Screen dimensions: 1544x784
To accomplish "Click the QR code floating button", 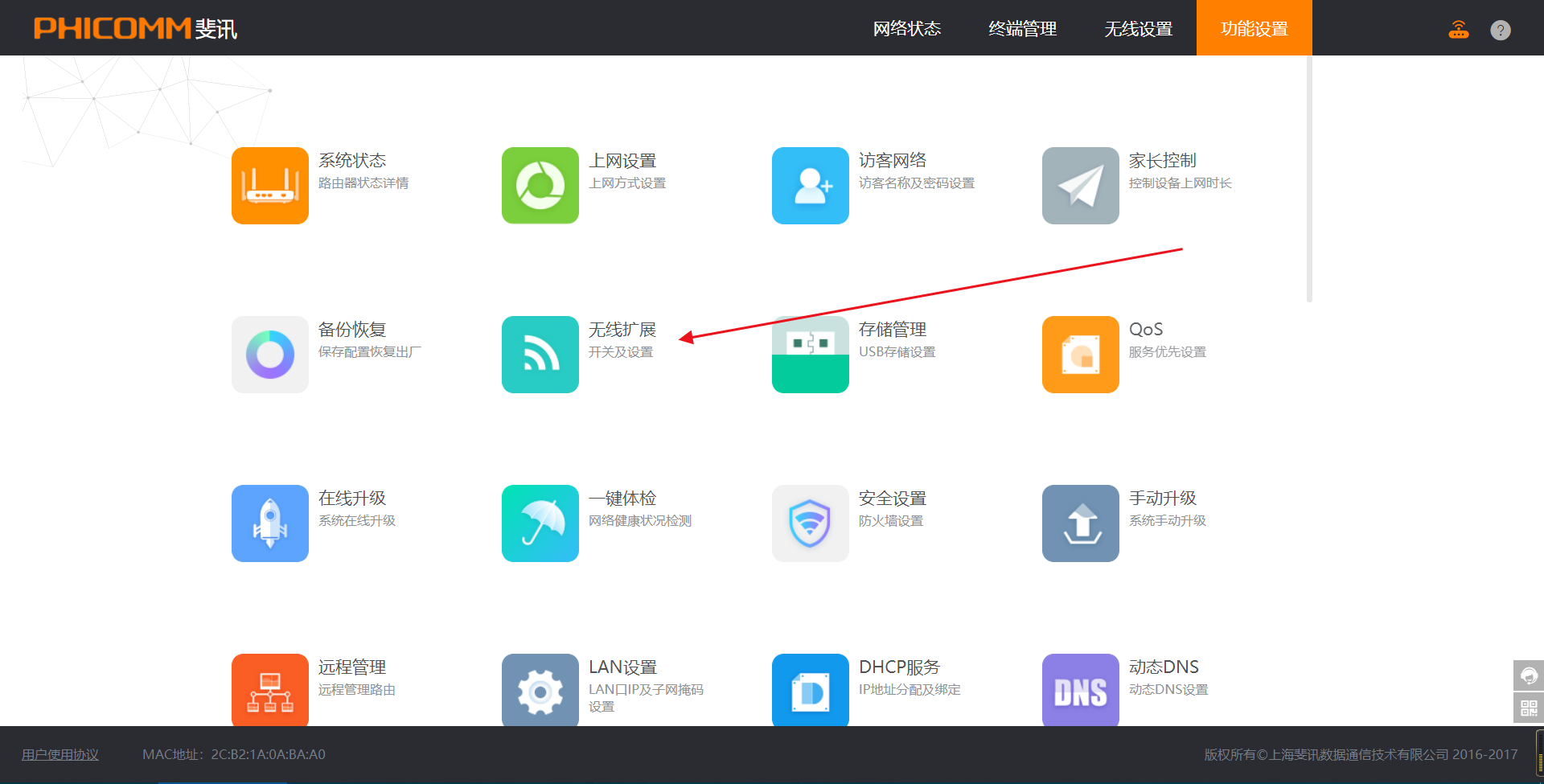I will (1529, 708).
